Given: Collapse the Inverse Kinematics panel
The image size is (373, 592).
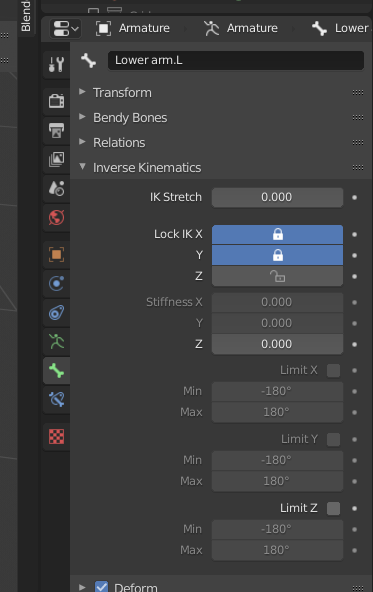Looking at the screenshot, I should click(x=82, y=166).
